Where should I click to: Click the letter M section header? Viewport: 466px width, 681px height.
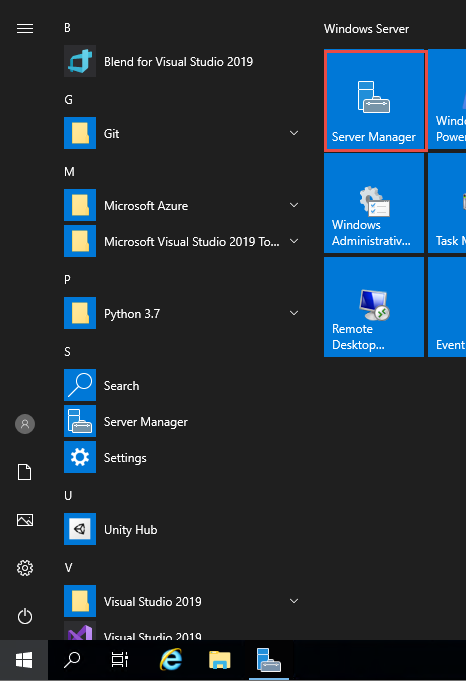pyautogui.click(x=69, y=172)
